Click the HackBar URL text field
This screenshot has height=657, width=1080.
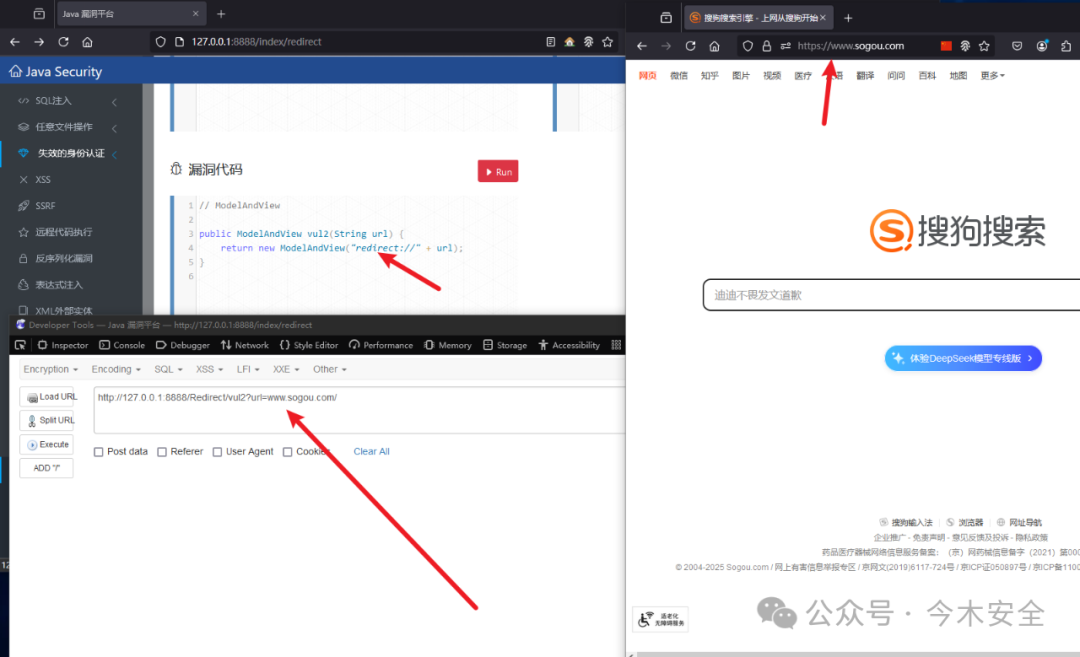pos(359,410)
